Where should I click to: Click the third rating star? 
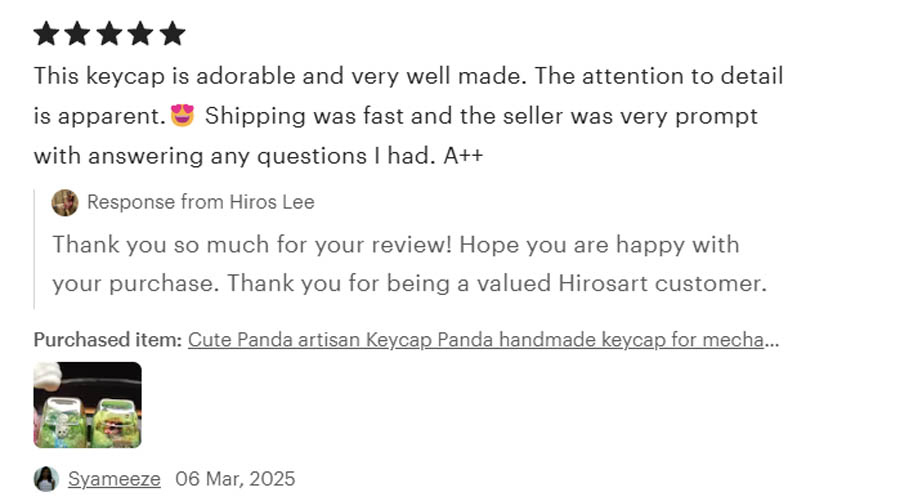[109, 33]
